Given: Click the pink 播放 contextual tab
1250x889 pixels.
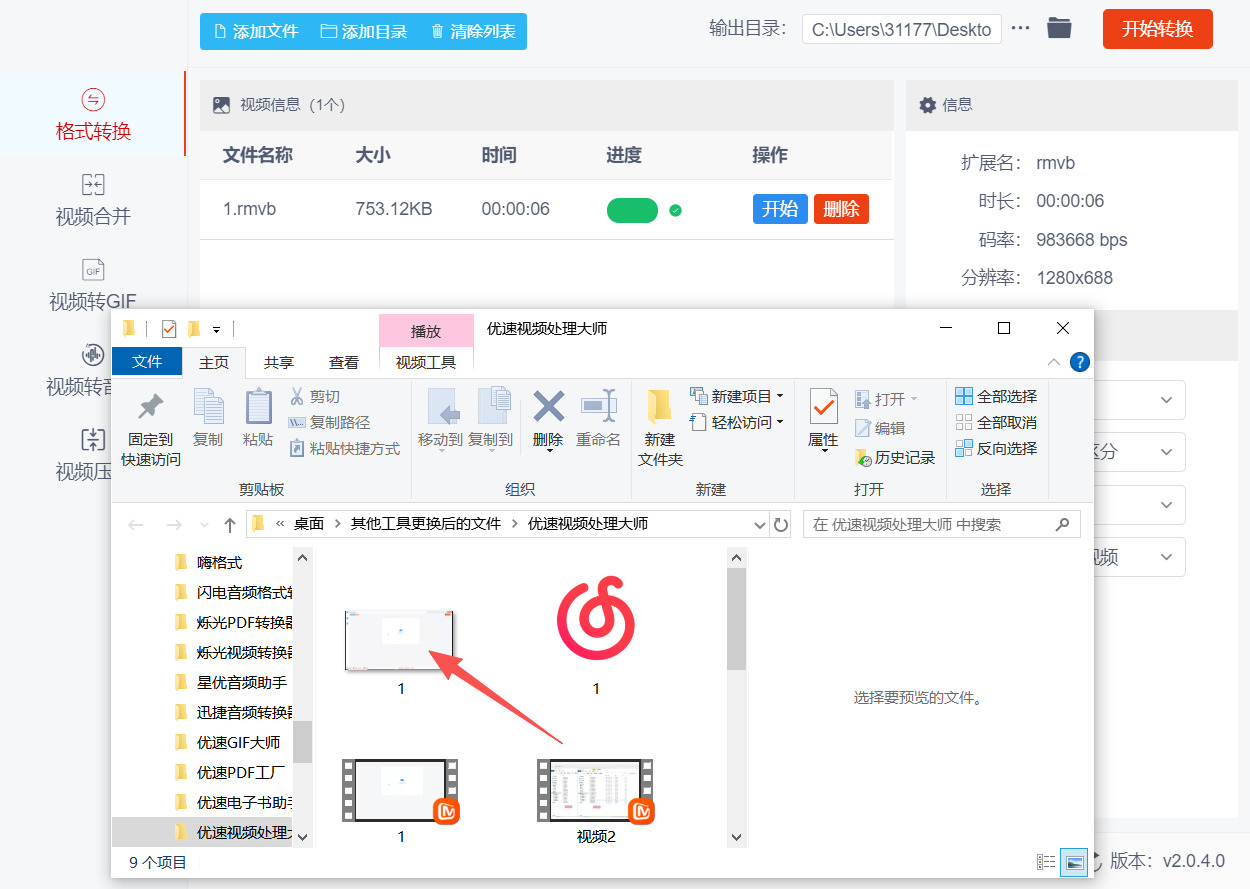Looking at the screenshot, I should click(x=426, y=331).
